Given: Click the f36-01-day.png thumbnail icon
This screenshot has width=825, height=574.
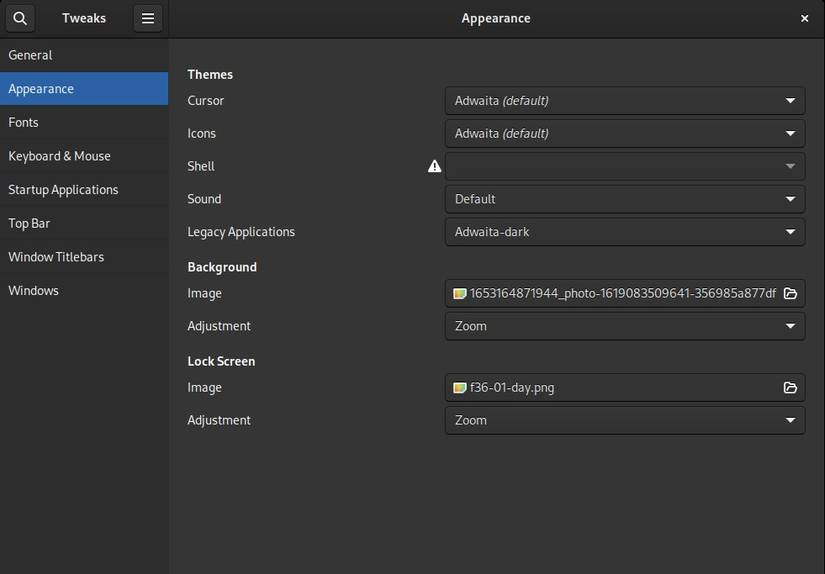Looking at the screenshot, I should pyautogui.click(x=460, y=387).
